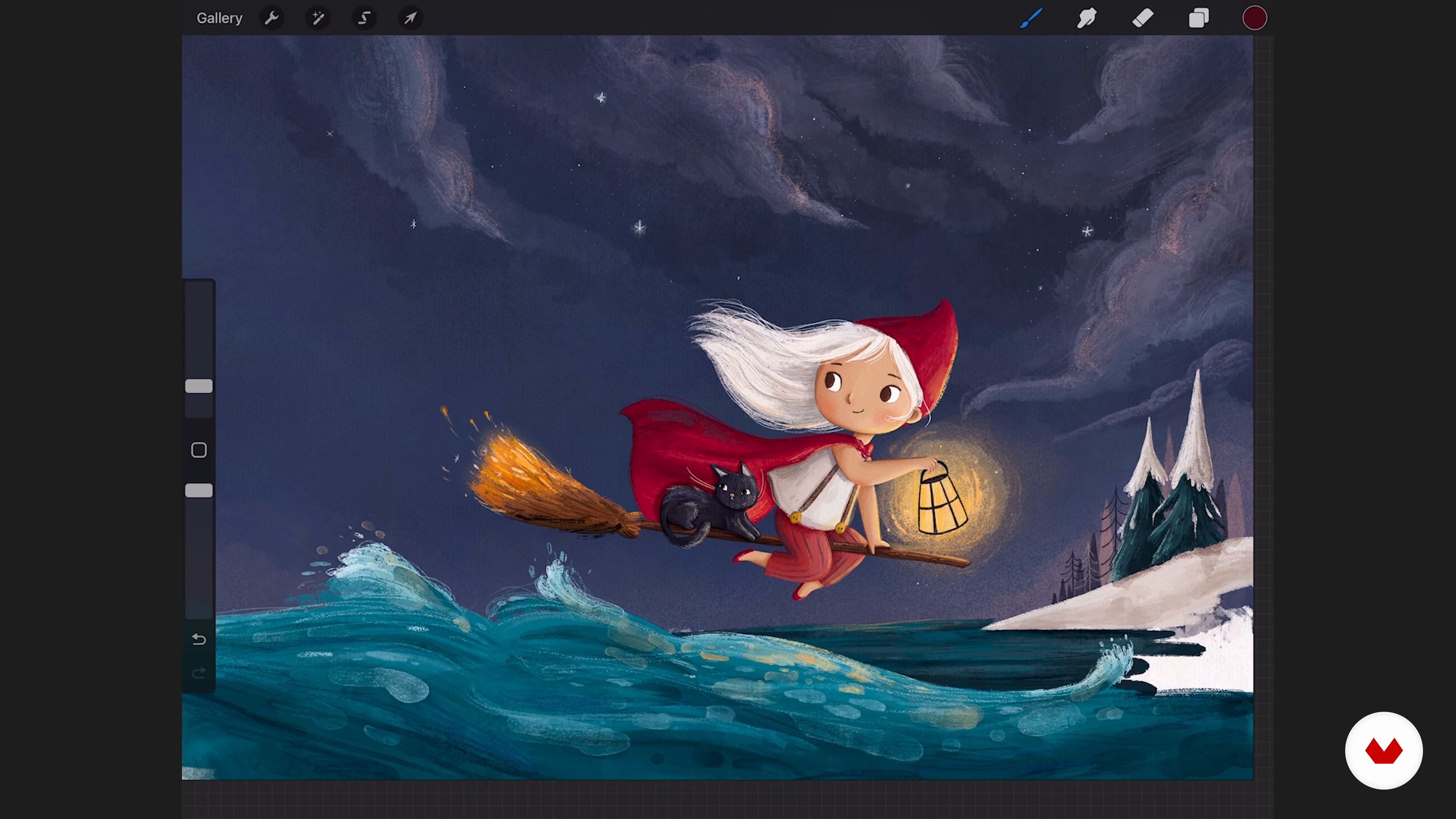Select the Eraser tool
Image resolution: width=1456 pixels, height=819 pixels.
[1143, 18]
